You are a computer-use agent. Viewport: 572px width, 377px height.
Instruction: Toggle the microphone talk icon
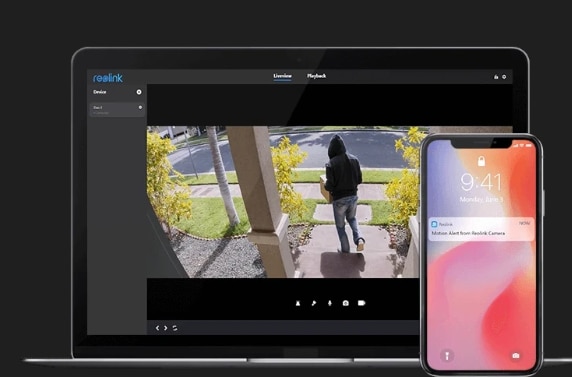pyautogui.click(x=330, y=303)
